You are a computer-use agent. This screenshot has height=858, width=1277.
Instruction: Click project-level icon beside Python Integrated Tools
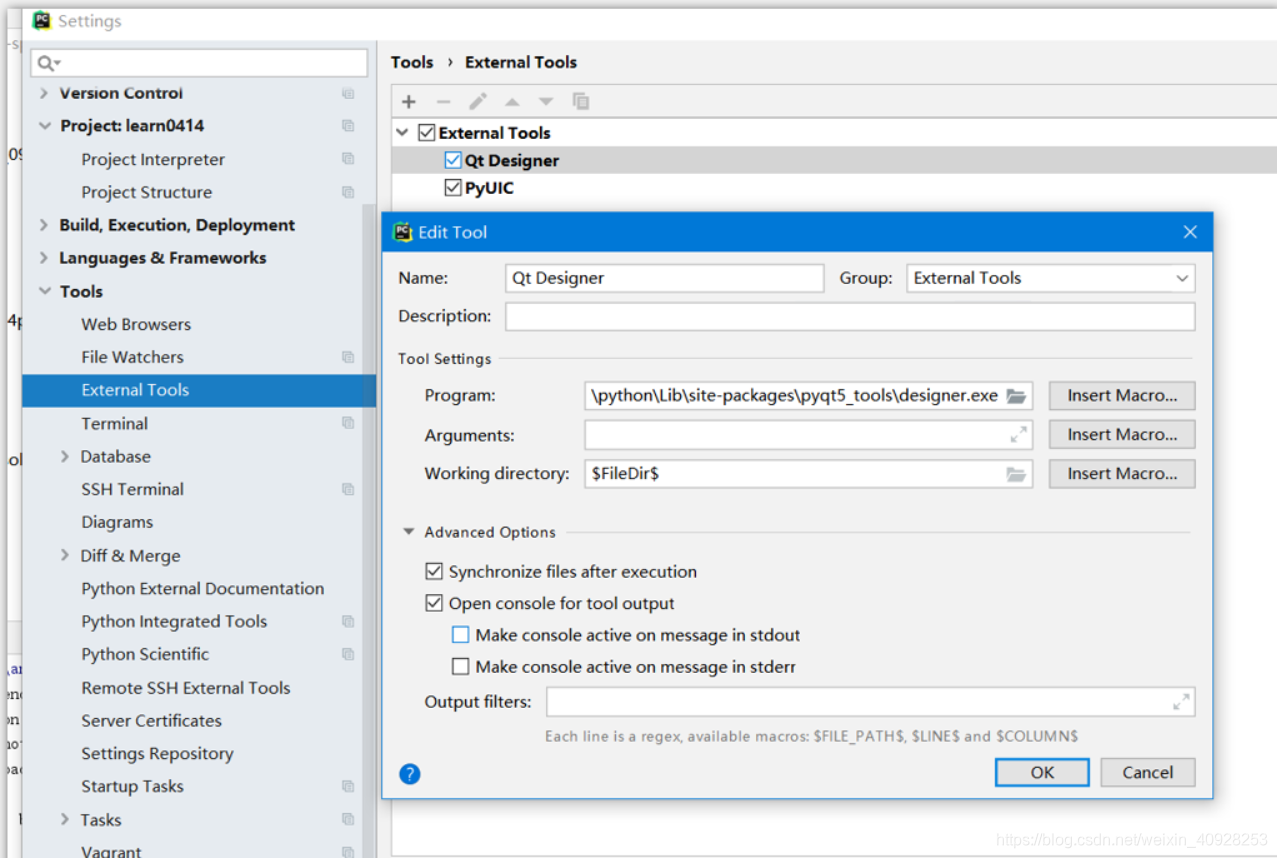click(x=348, y=621)
